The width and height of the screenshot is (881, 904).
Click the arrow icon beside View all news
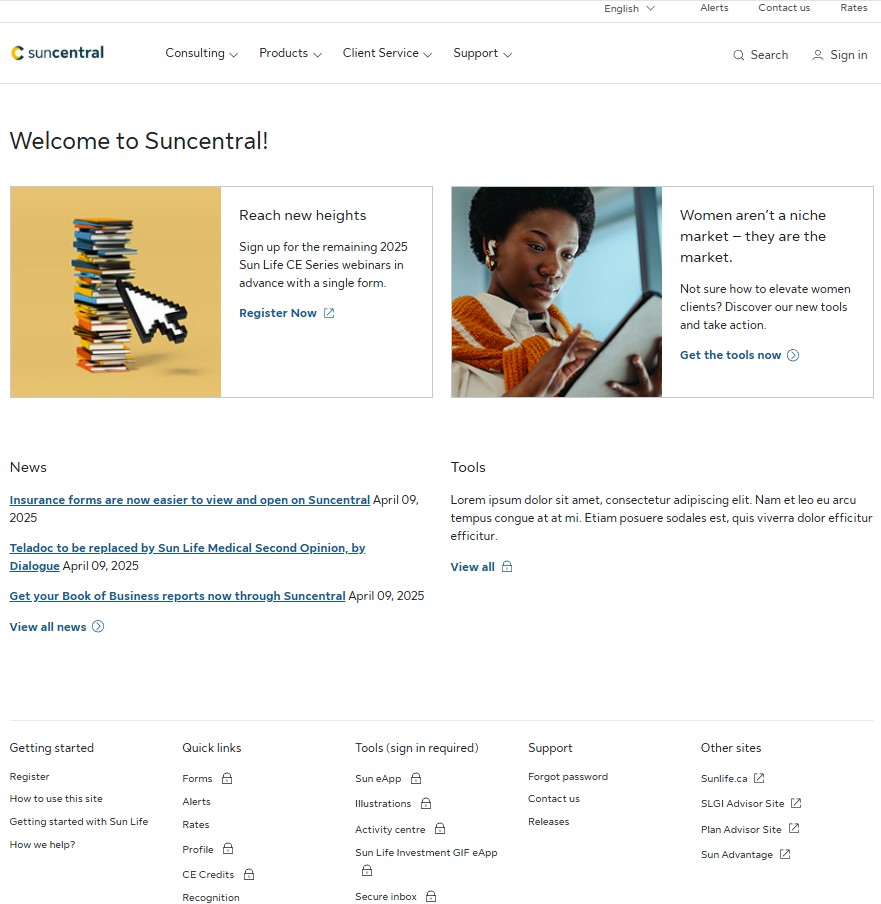97,626
